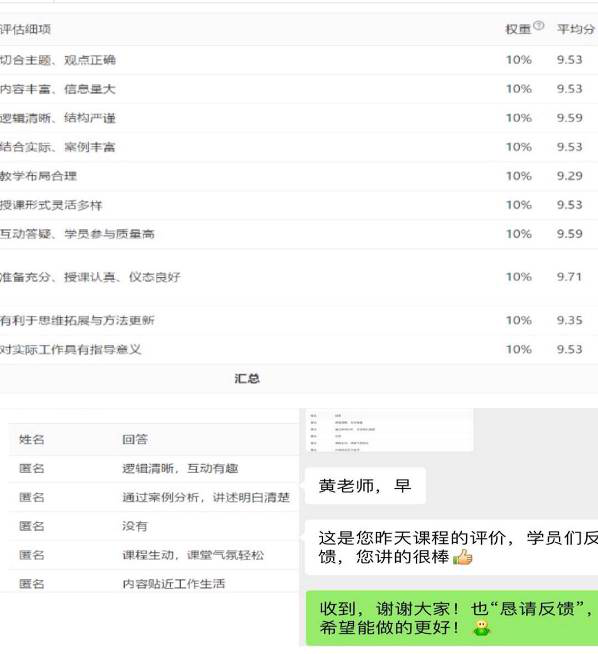Select the 有利于思维拓展与方法更新 row

pos(299,320)
